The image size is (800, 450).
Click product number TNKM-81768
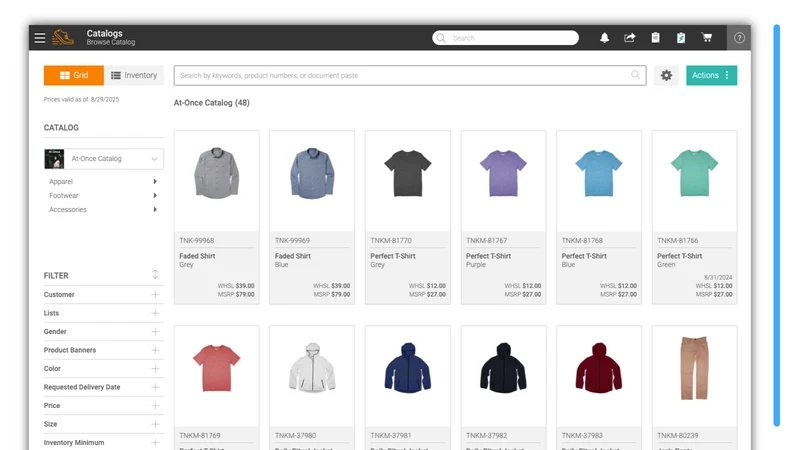point(582,240)
